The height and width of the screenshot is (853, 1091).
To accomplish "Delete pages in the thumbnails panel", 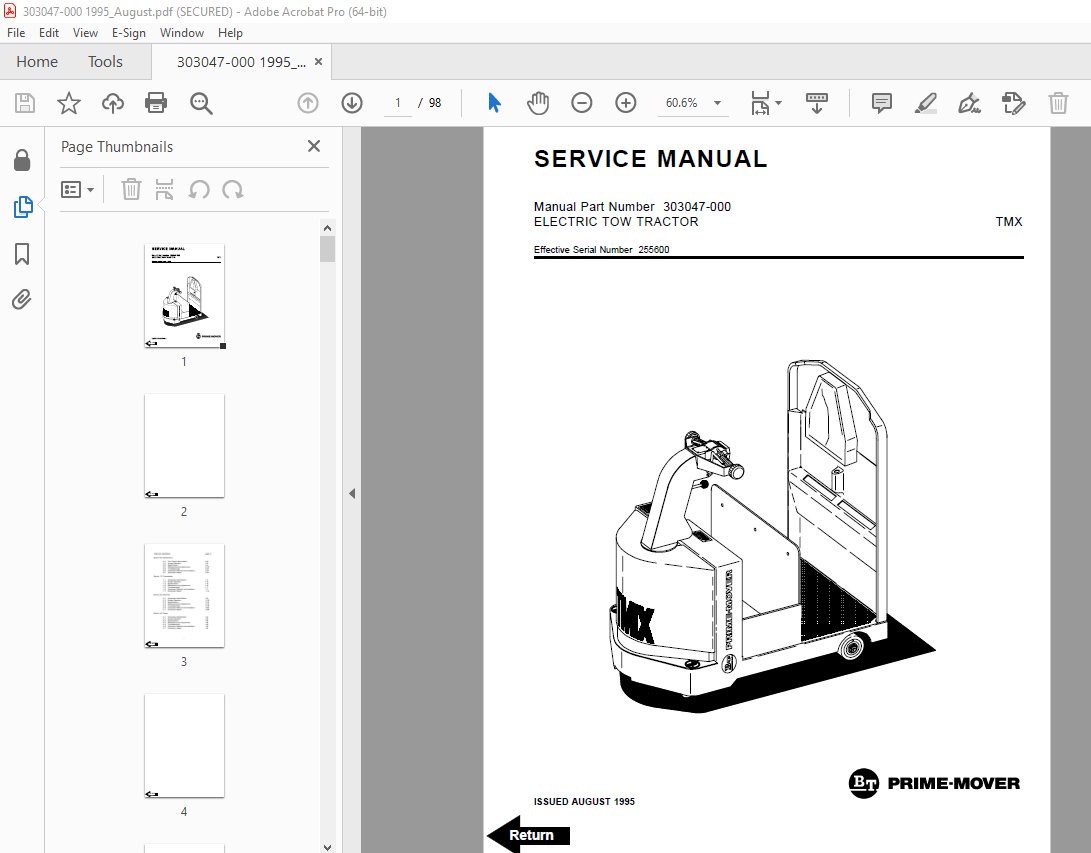I will [132, 189].
